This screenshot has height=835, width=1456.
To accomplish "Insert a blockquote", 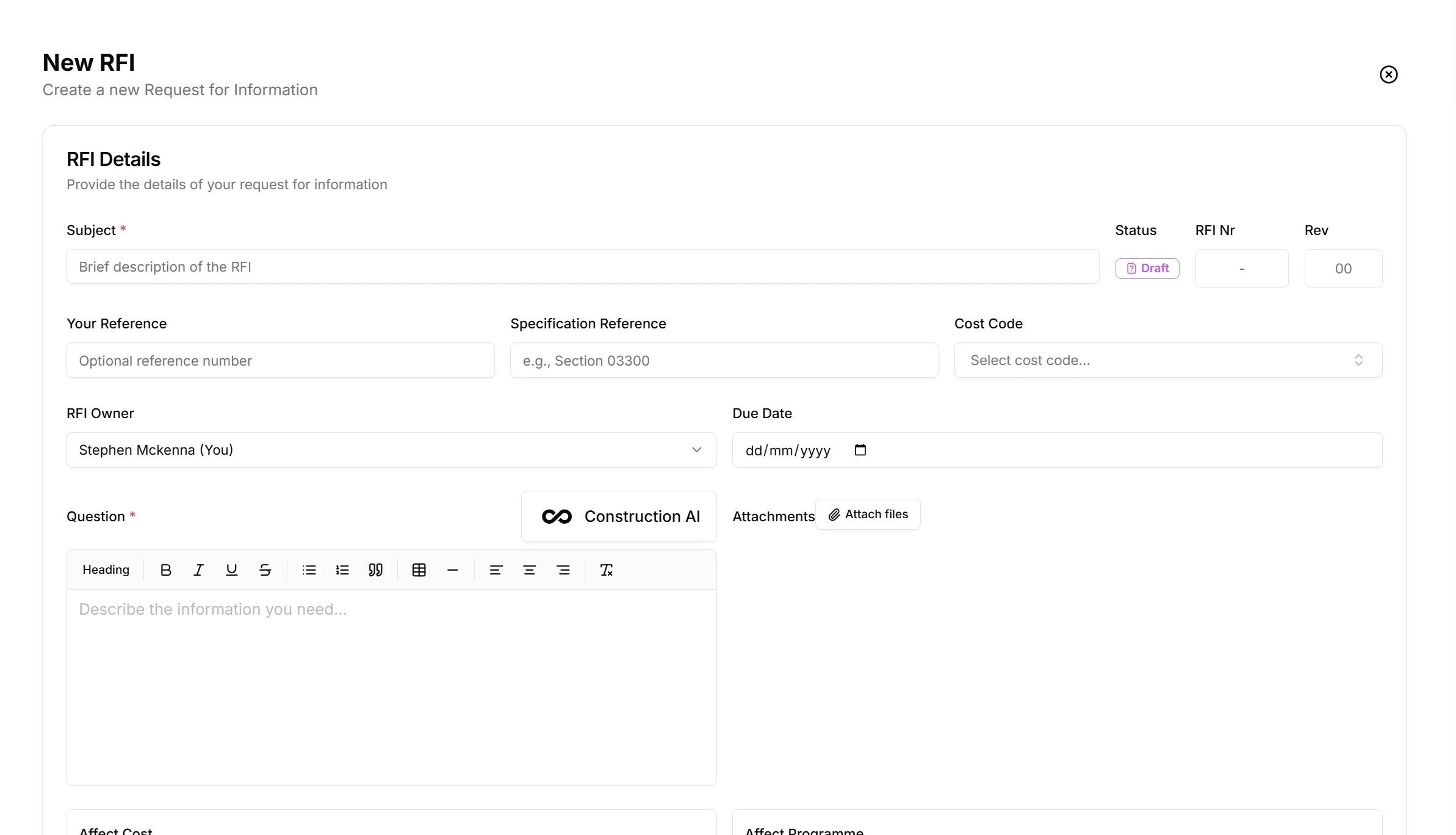I will [376, 569].
